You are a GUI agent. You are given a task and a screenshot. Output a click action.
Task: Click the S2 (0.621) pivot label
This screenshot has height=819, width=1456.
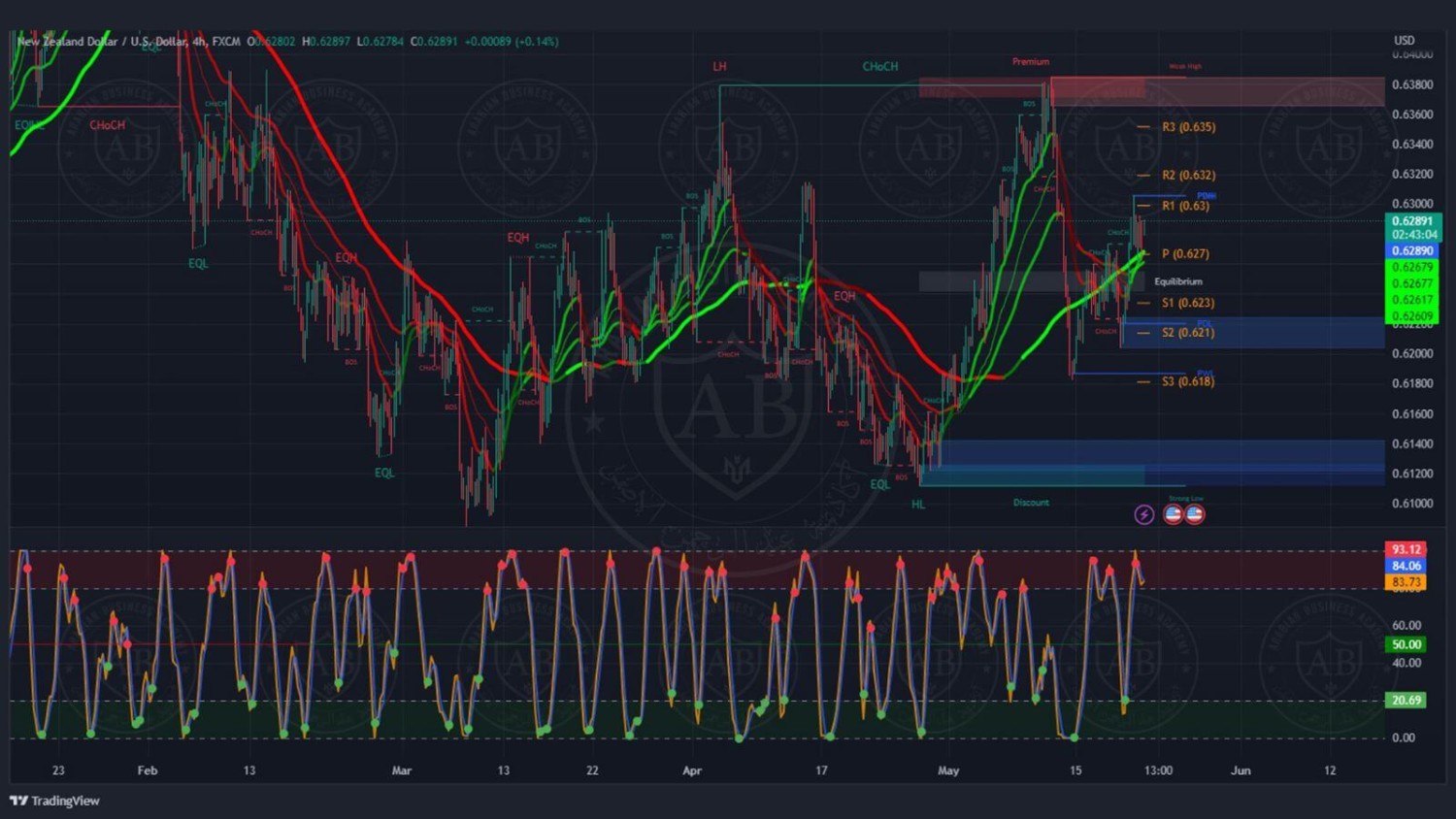coord(1188,333)
